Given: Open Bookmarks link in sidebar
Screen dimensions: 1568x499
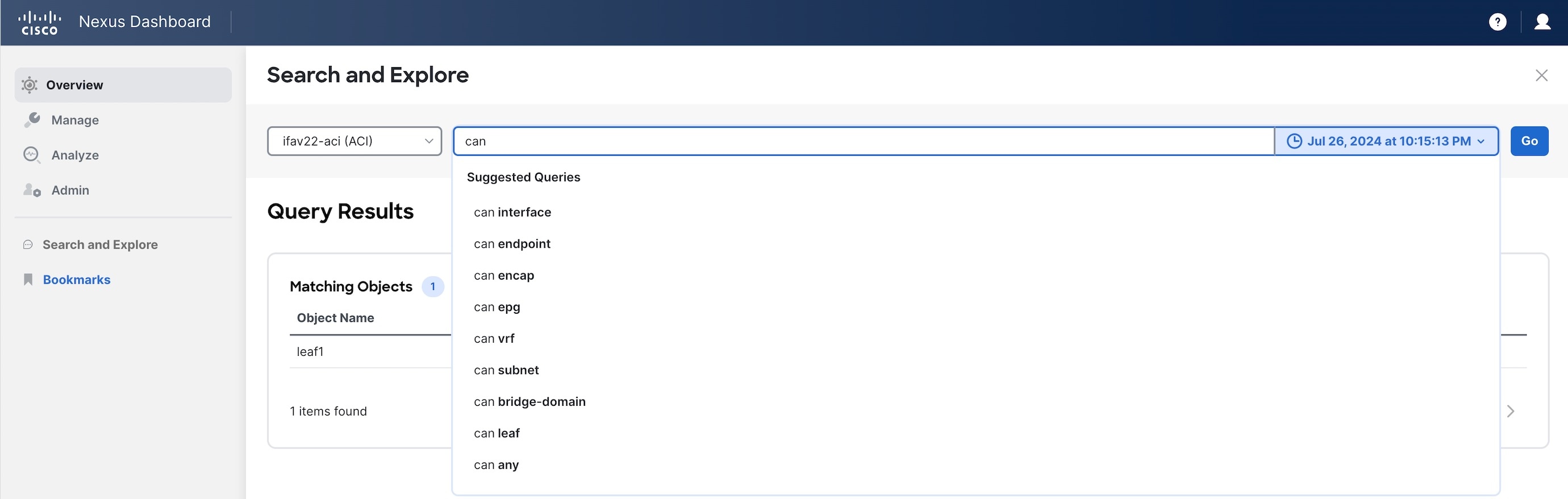Looking at the screenshot, I should point(77,280).
